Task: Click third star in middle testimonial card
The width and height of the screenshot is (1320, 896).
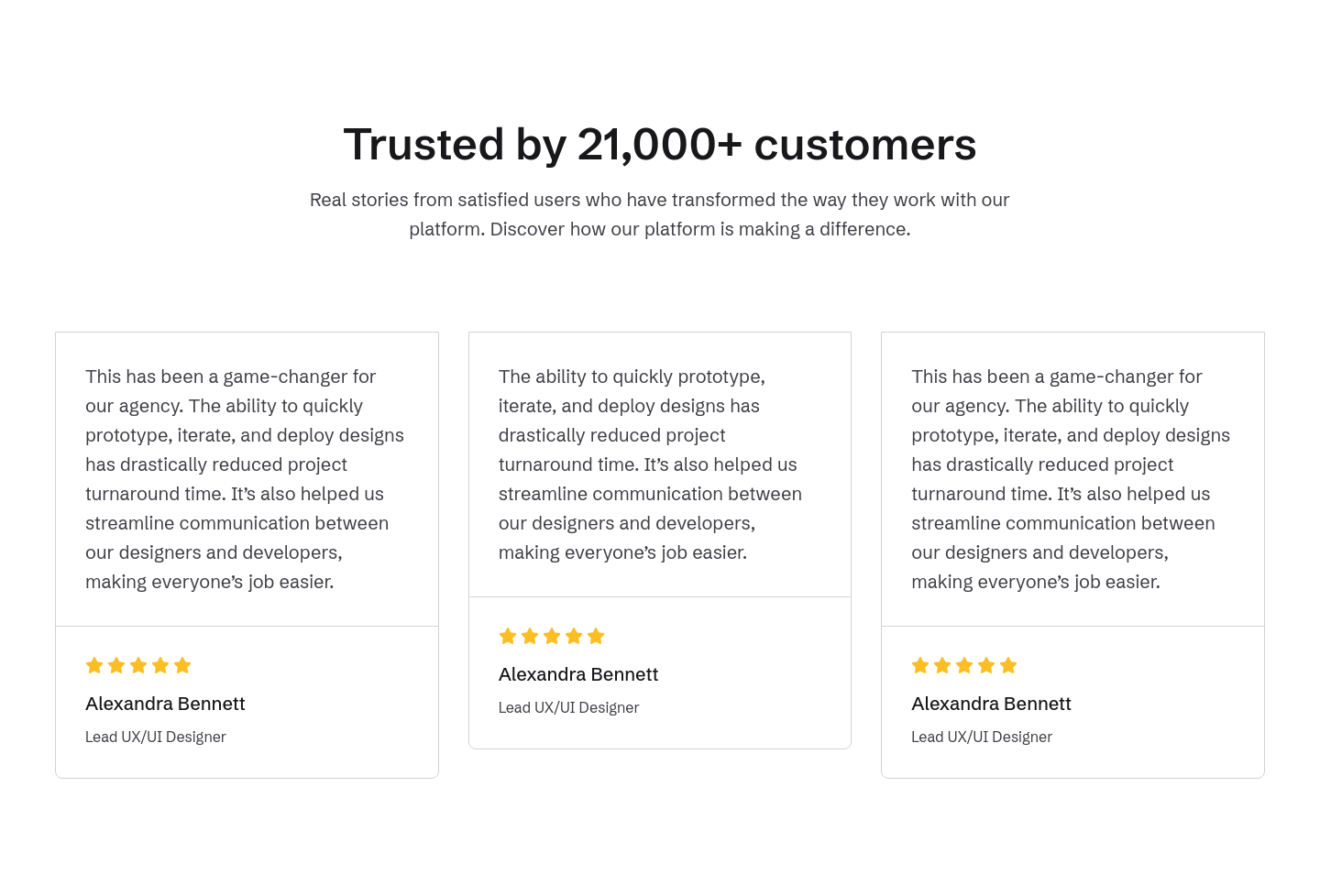Action: 552,636
